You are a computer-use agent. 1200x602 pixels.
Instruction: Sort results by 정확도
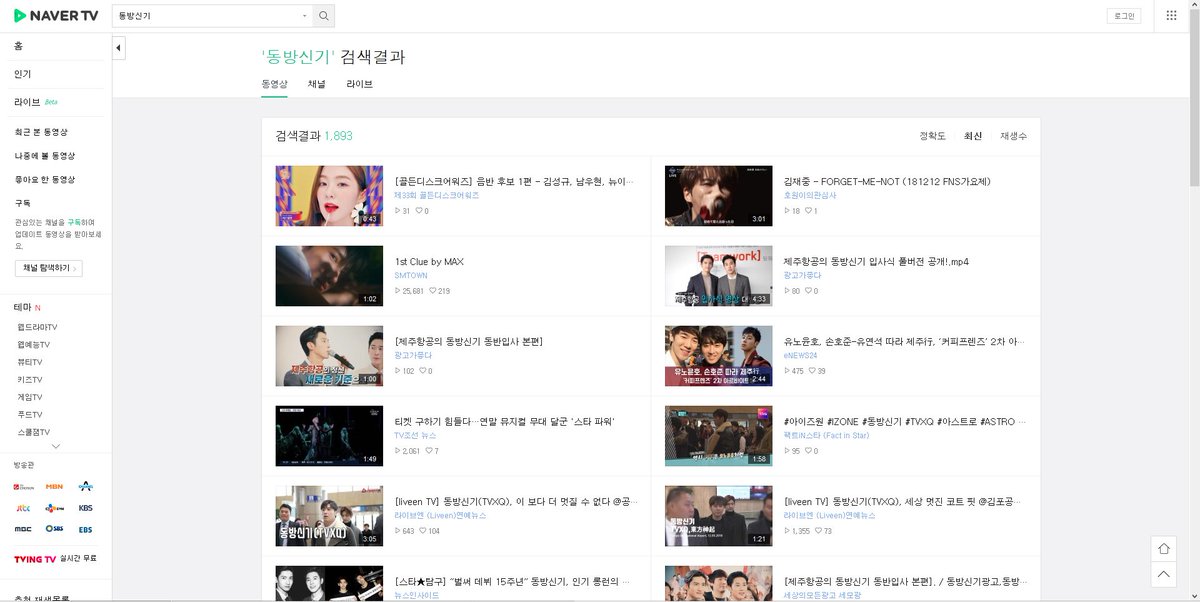tap(932, 136)
